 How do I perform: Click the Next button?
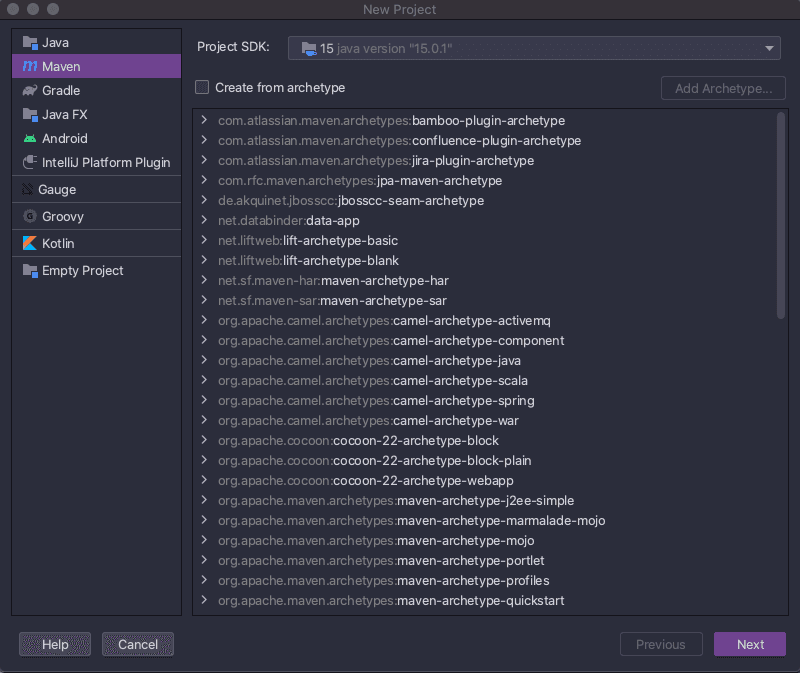(750, 644)
